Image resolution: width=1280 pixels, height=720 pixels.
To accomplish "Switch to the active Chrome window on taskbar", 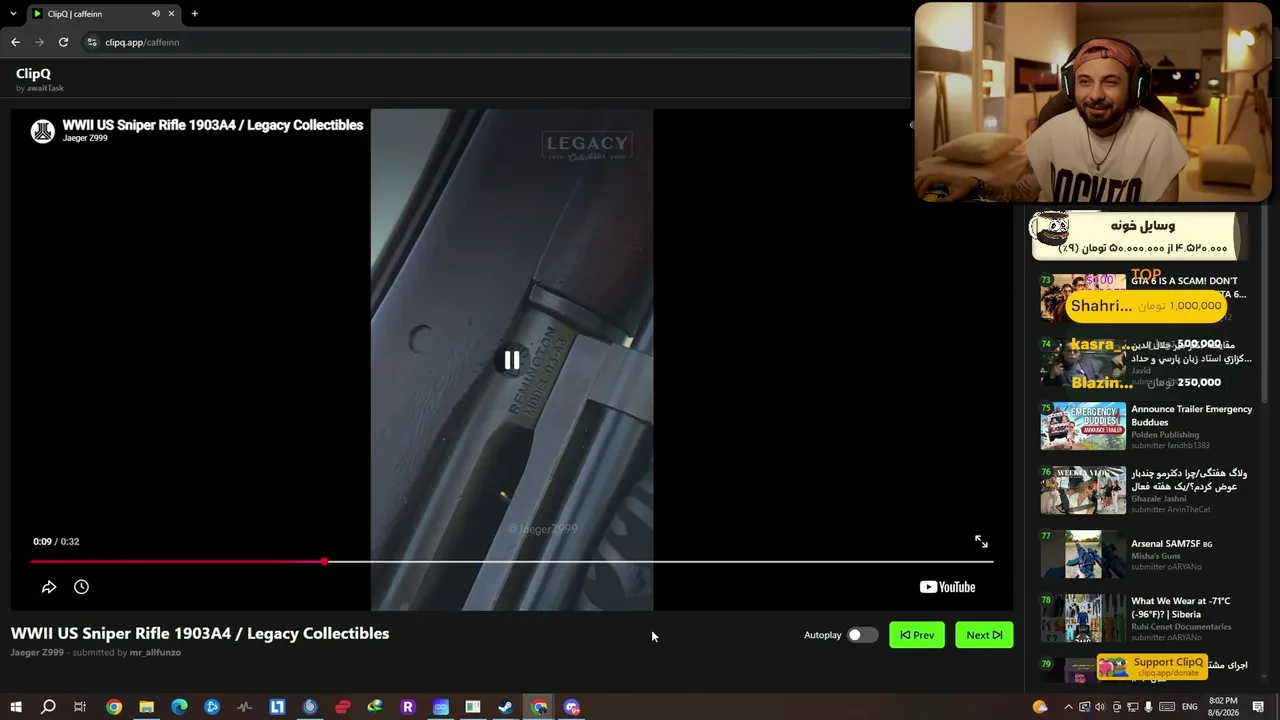I will (539, 707).
